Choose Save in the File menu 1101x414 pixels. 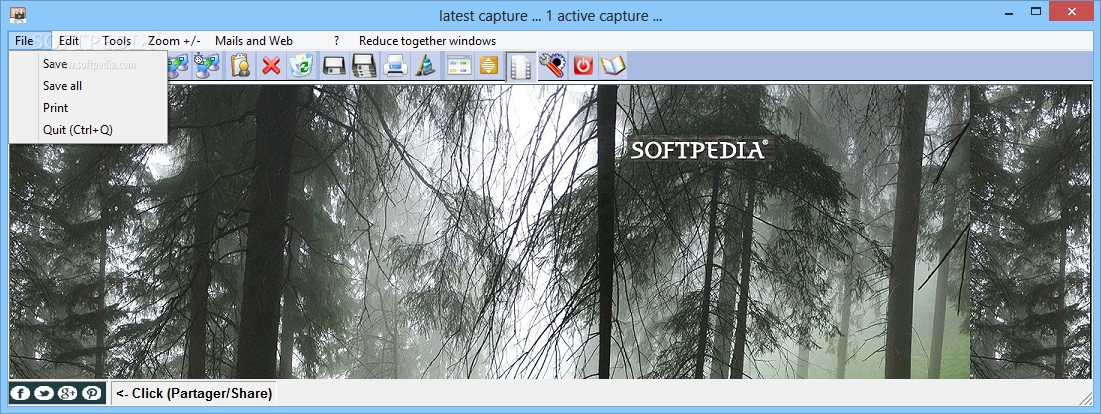(x=88, y=64)
